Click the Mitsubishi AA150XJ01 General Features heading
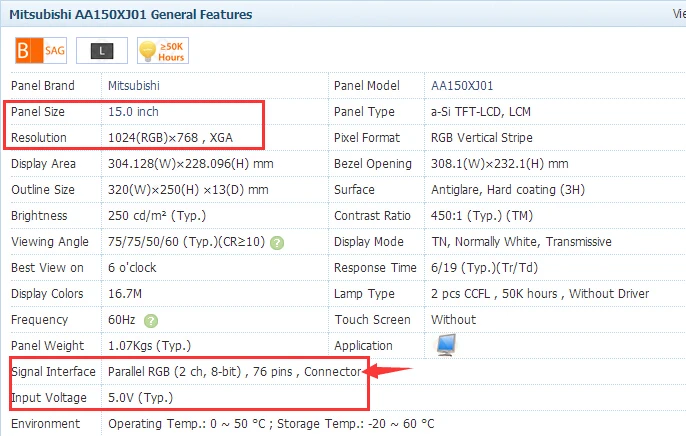Screen dimensions: 686x436 pyautogui.click(x=131, y=14)
